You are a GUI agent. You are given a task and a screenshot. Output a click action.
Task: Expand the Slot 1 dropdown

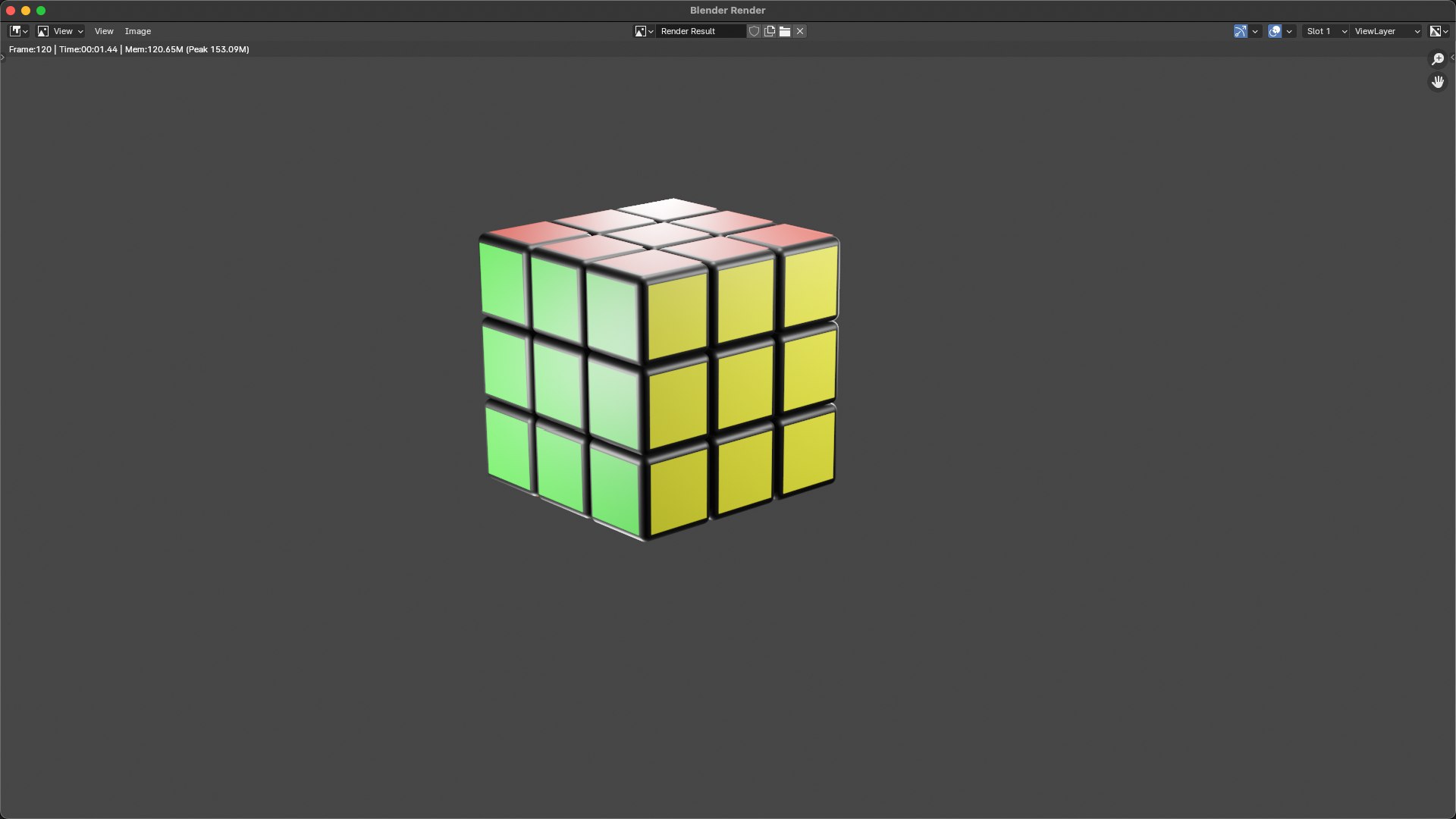click(x=1326, y=31)
